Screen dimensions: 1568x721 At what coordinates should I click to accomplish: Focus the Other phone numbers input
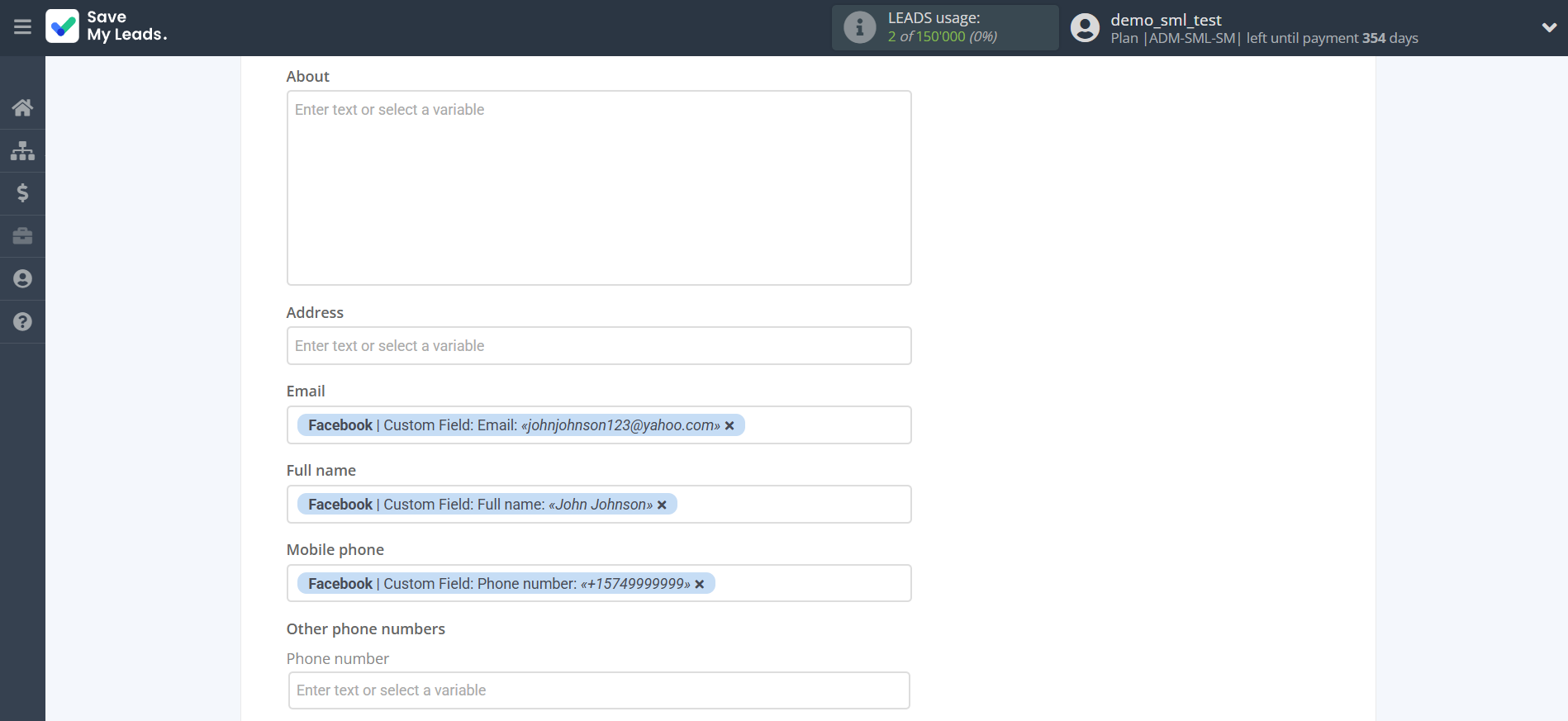coord(598,690)
